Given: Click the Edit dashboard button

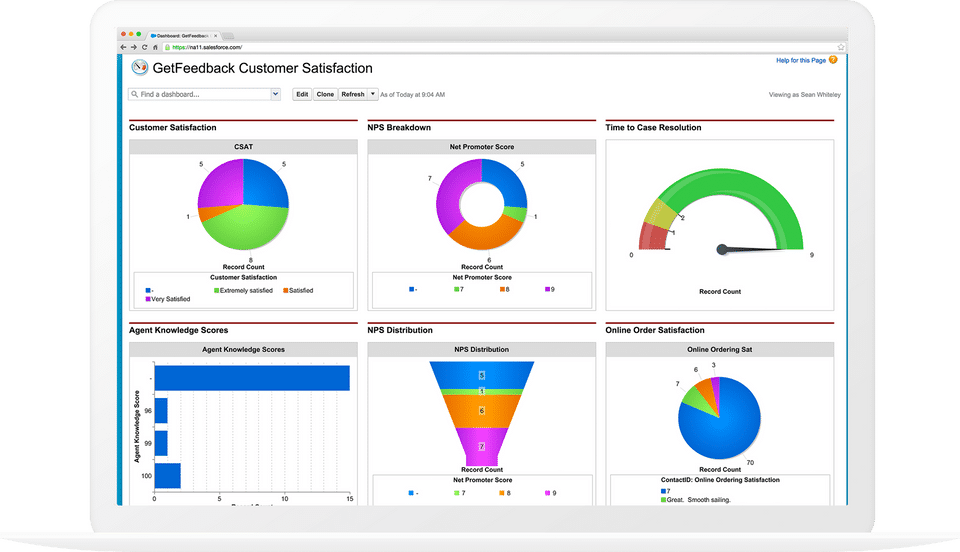Looking at the screenshot, I should [x=302, y=94].
